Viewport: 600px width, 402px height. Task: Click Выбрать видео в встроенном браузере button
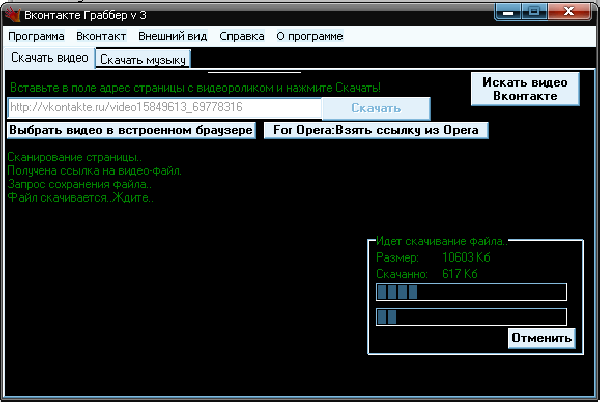(x=131, y=130)
